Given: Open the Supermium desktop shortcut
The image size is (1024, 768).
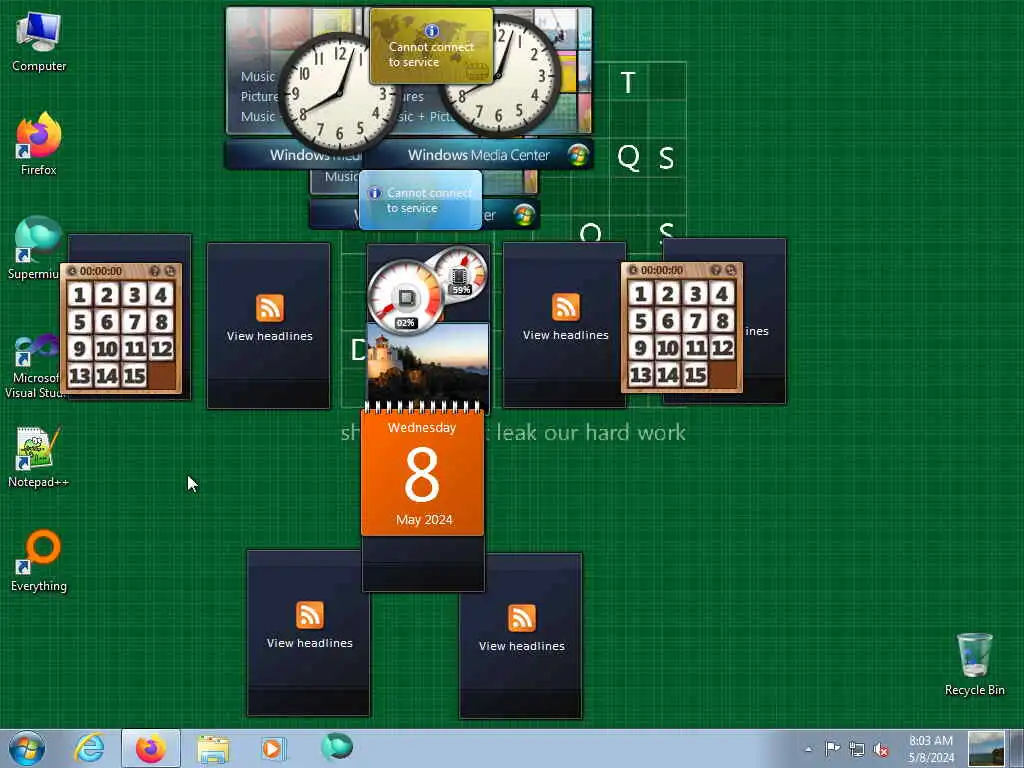Looking at the screenshot, I should tap(36, 248).
